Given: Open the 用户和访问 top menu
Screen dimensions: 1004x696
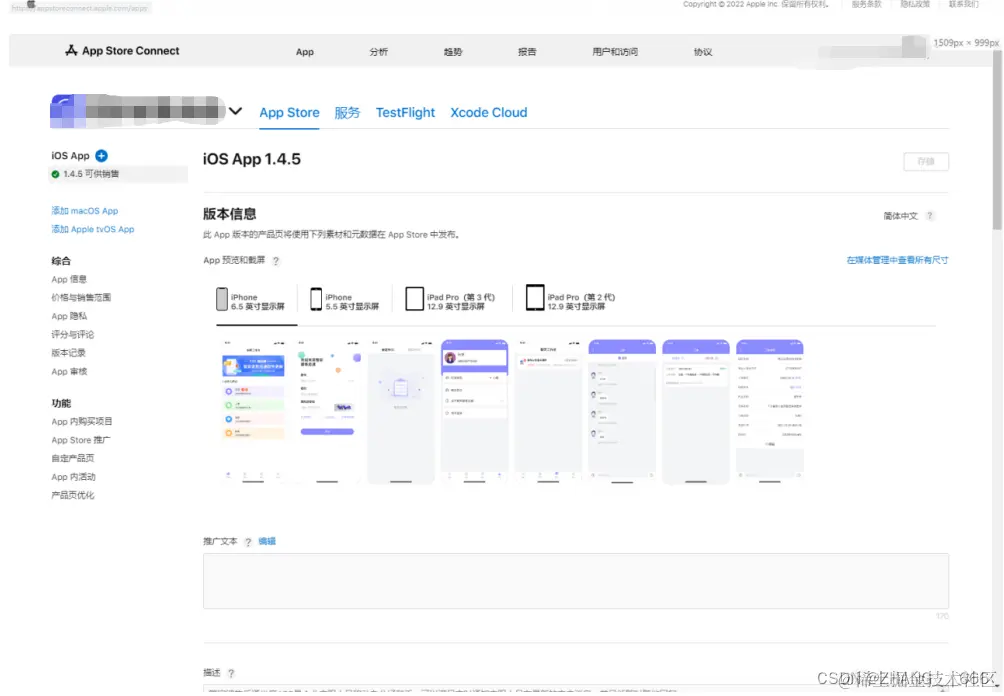Looking at the screenshot, I should click(615, 52).
